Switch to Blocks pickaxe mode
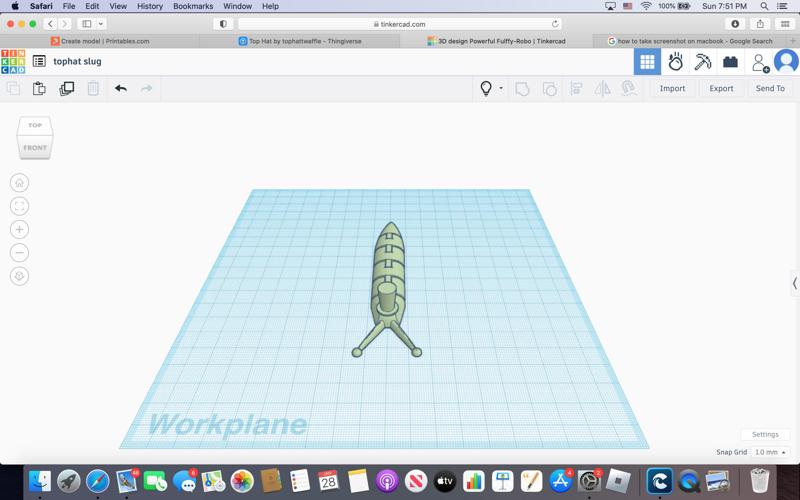This screenshot has width=800, height=500. [703, 62]
